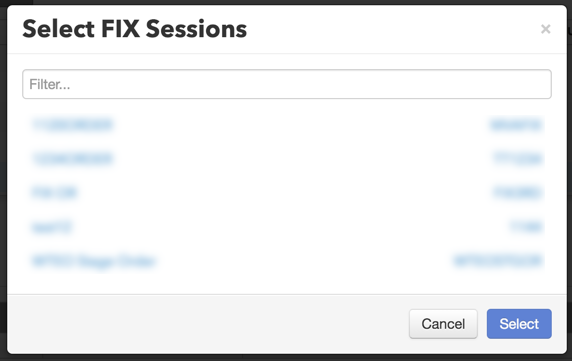Click the dark backdrop above the dialog

(x=286, y=2)
